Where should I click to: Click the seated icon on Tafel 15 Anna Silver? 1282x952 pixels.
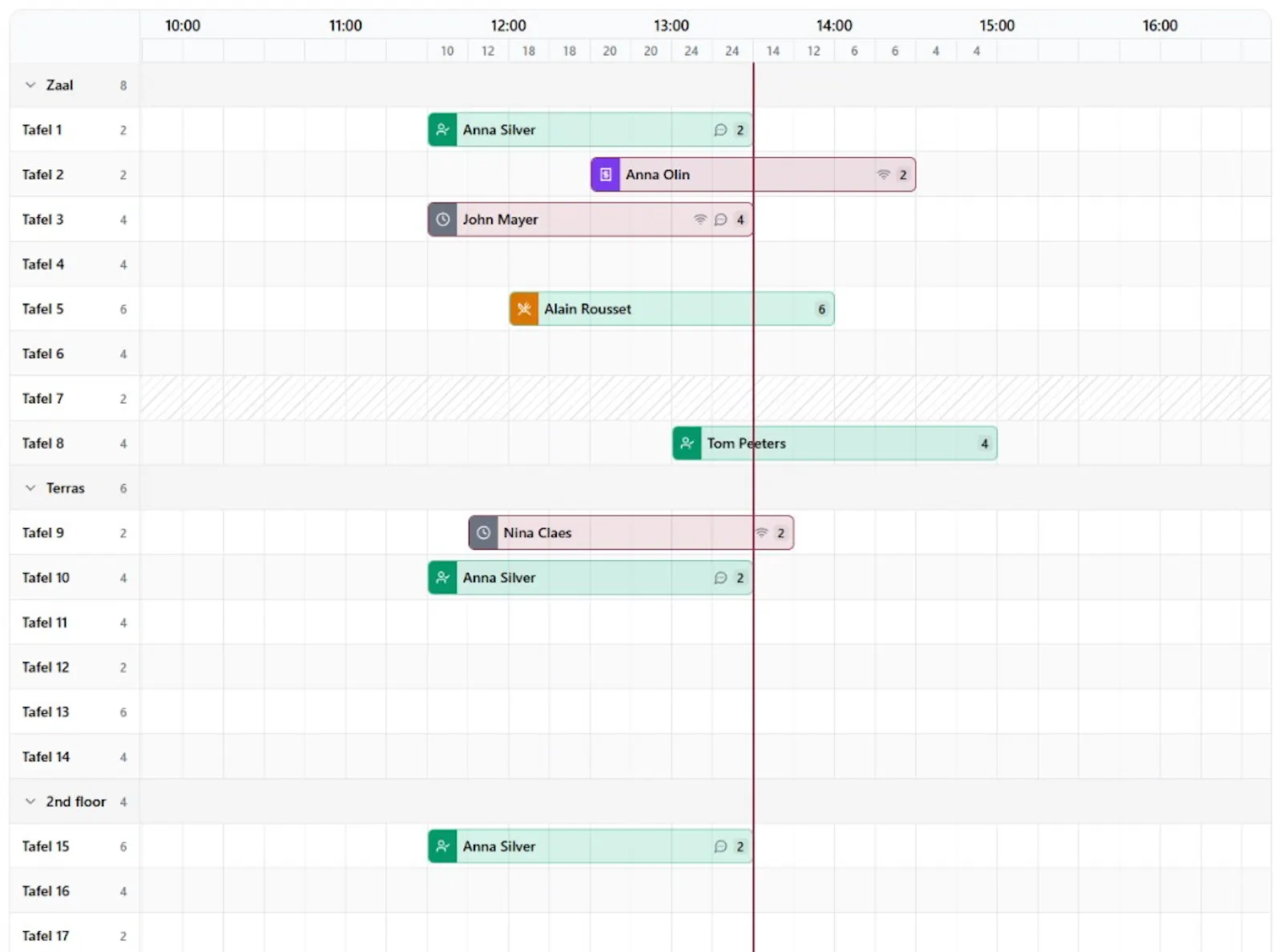pos(442,846)
